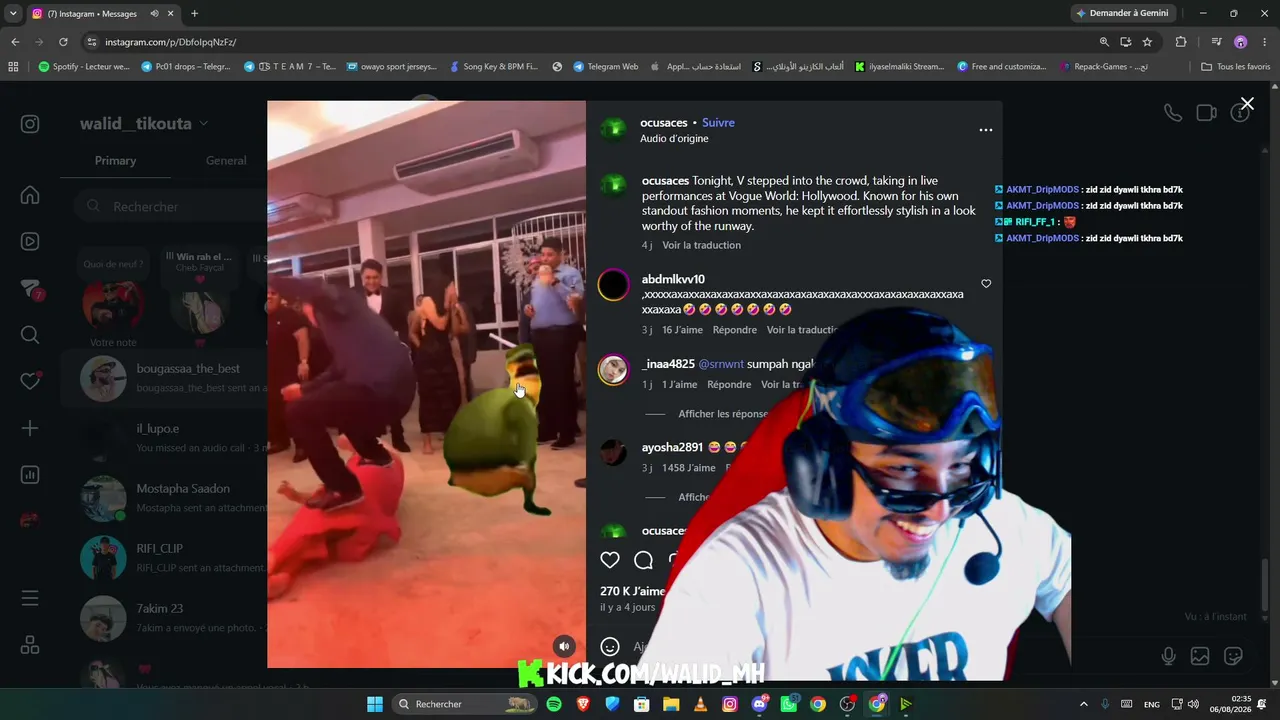This screenshot has height=720, width=1280.
Task: Open the ocusaces profile from post header
Action: [665, 123]
